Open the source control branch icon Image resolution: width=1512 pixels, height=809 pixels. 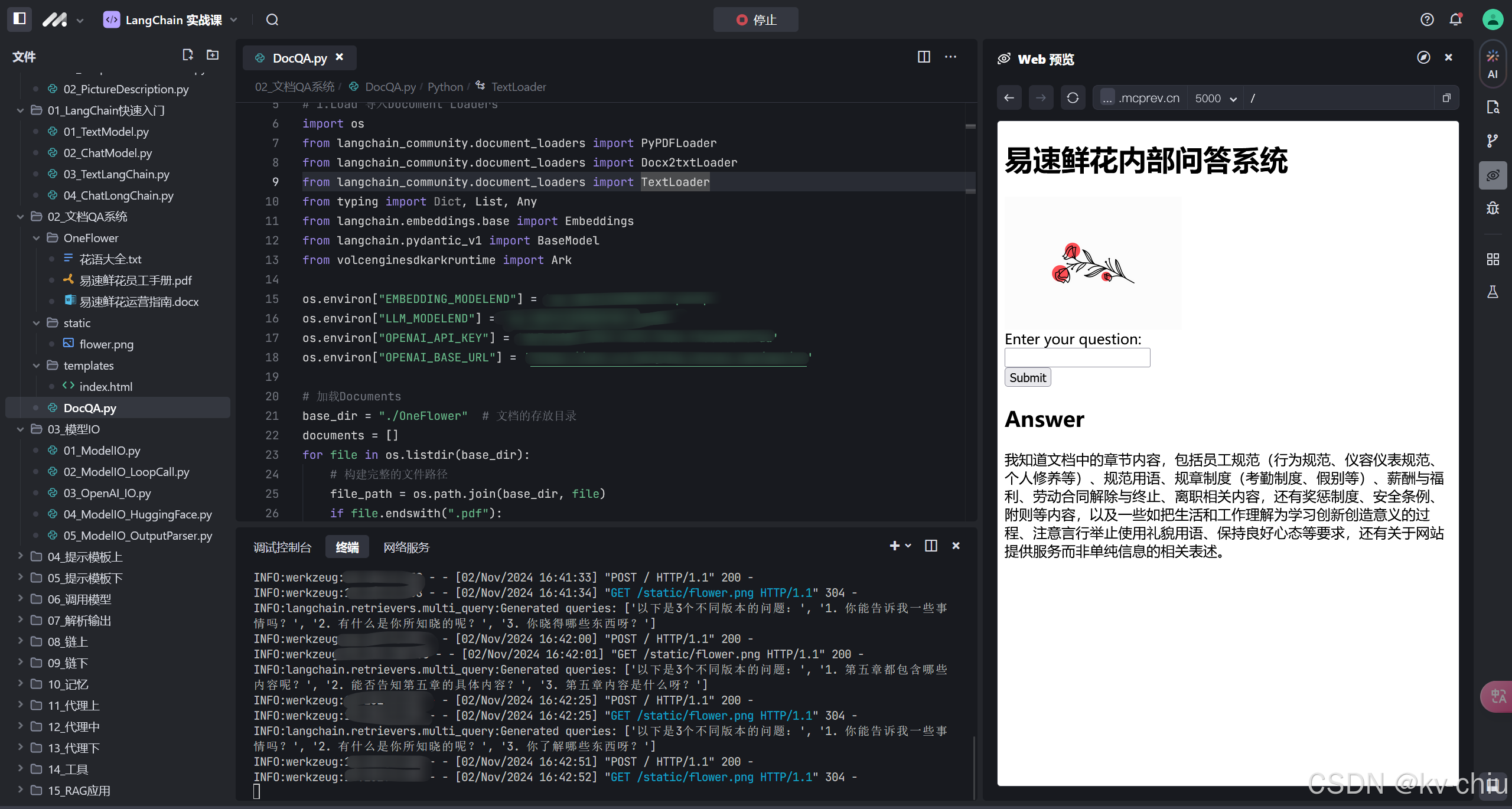coord(1493,141)
